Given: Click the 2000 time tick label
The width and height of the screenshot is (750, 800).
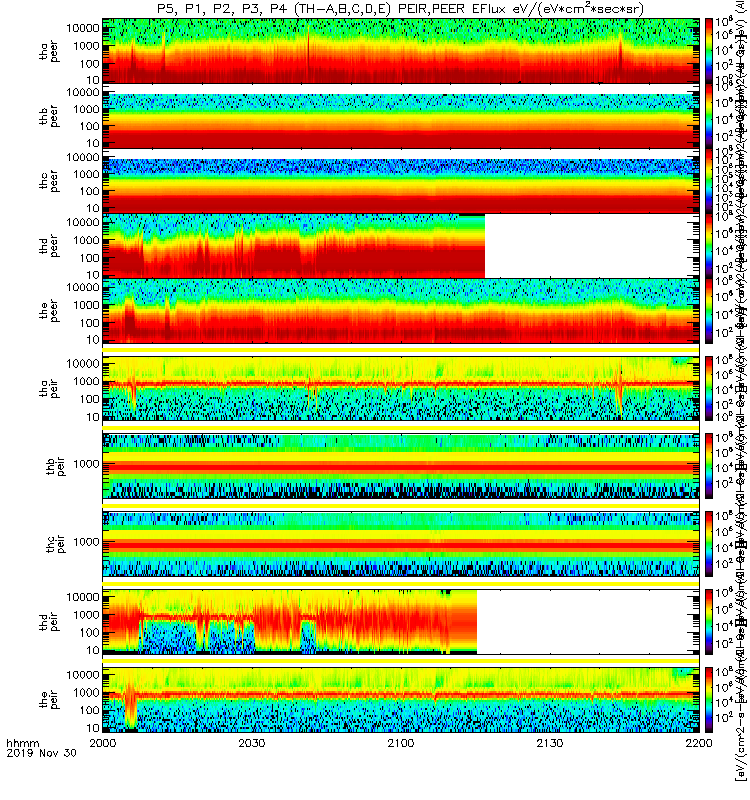Looking at the screenshot, I should (103, 743).
